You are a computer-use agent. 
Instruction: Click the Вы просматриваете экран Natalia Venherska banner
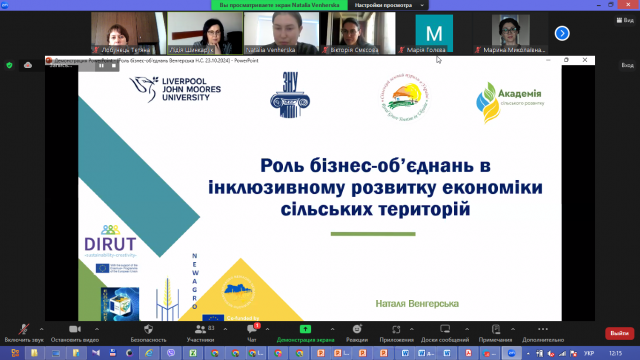(279, 5)
